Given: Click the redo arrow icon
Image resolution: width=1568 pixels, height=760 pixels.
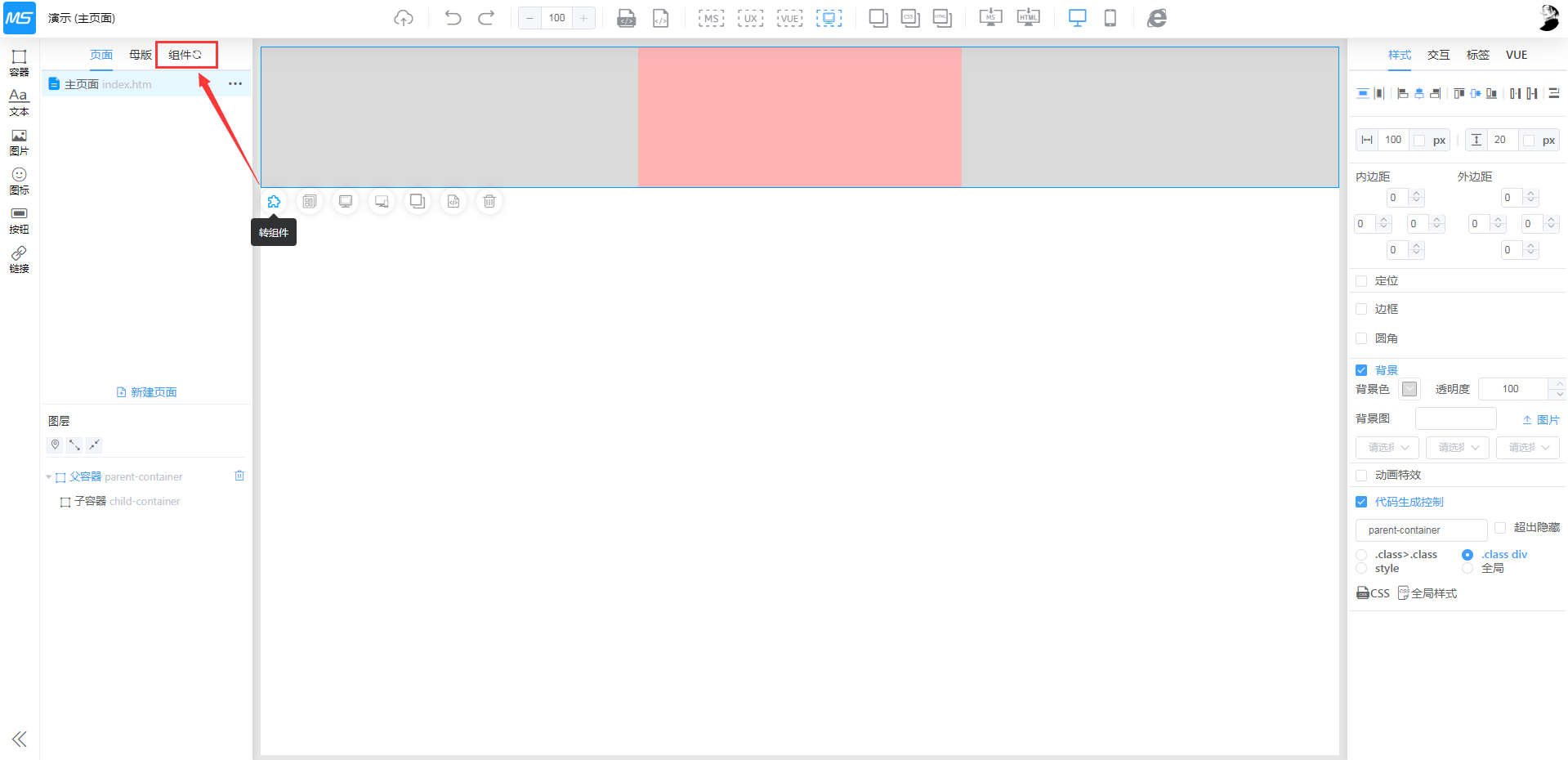Looking at the screenshot, I should point(486,18).
